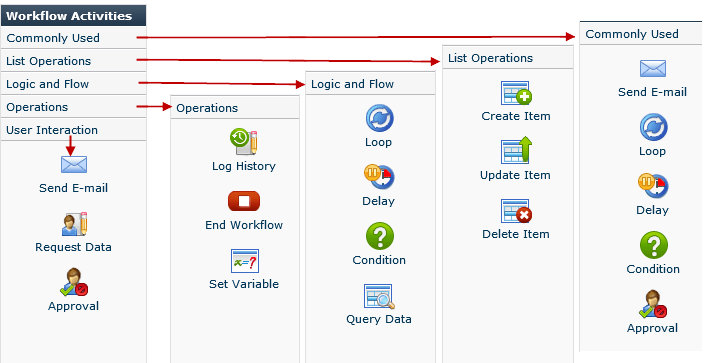Select the Update Item activity icon
This screenshot has height=363, width=705.
516,150
